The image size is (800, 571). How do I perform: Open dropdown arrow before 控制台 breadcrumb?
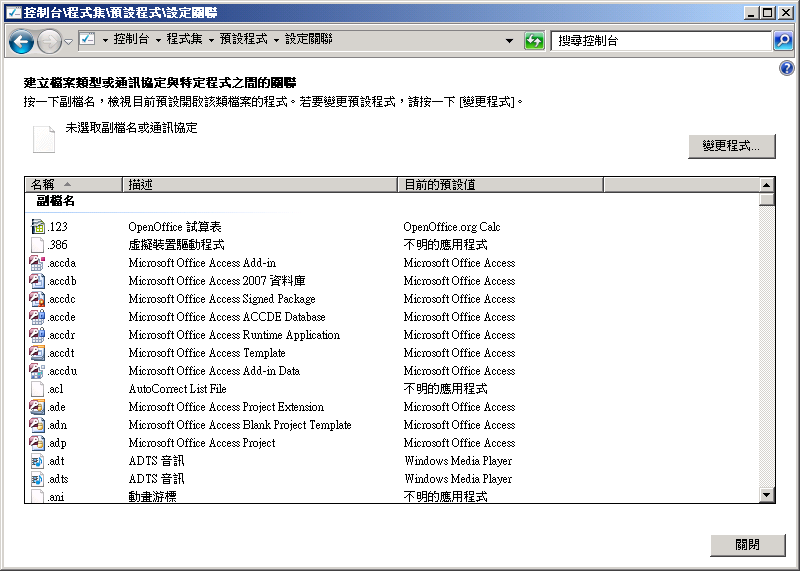tap(105, 40)
